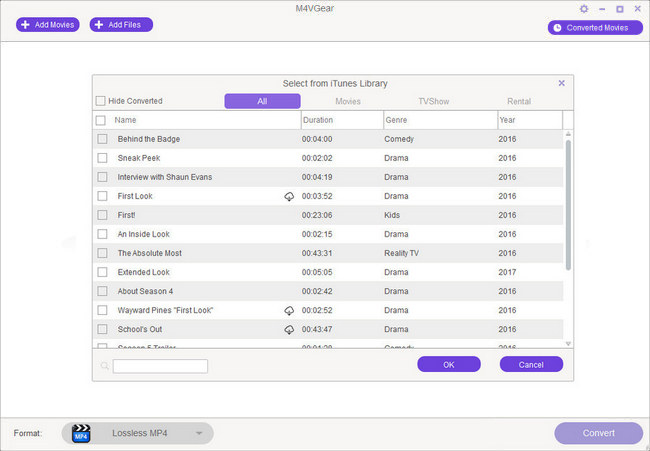Click the Add Files button

point(121,25)
